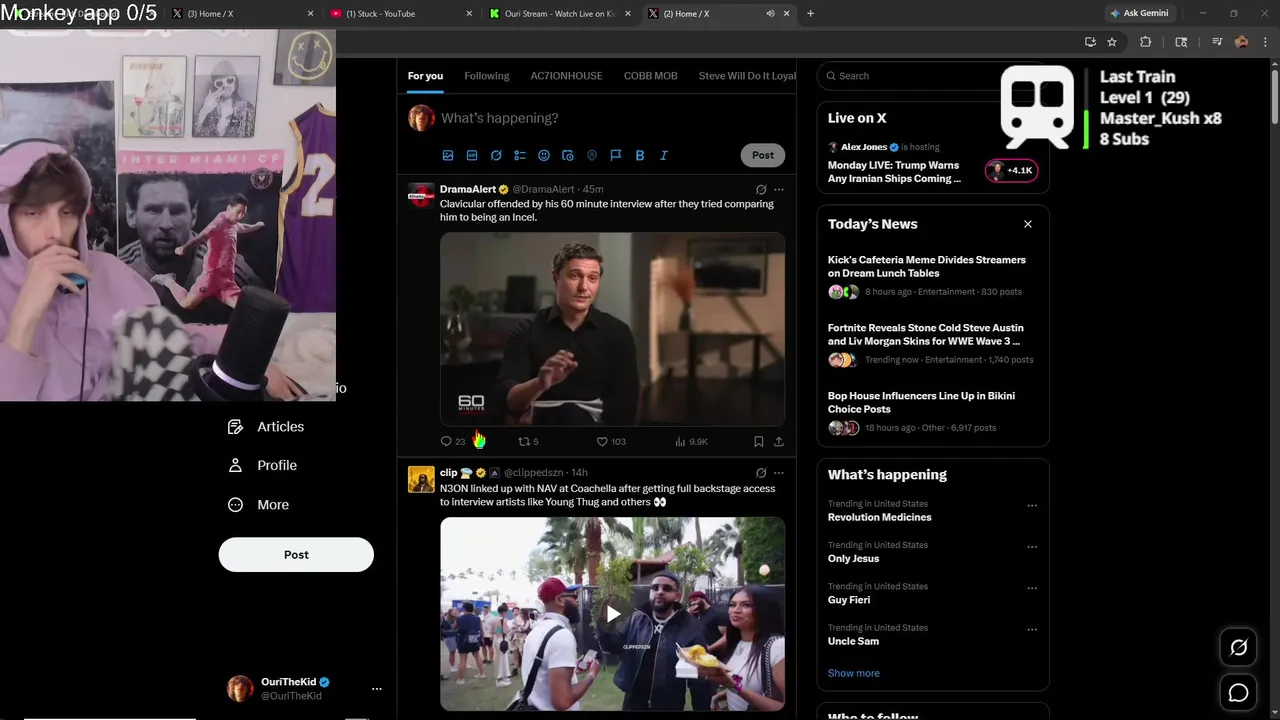1280x720 pixels.
Task: Open the Kick's Cafeteria Meme news story
Action: pyautogui.click(x=927, y=266)
